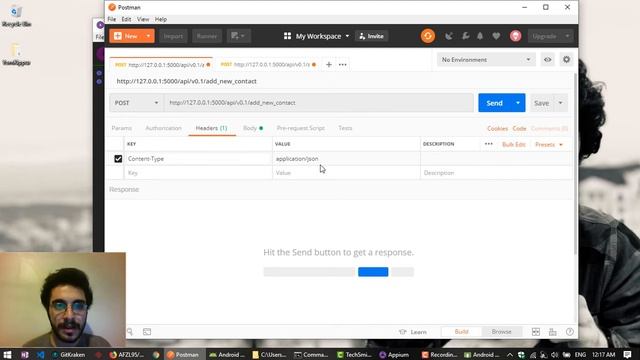The width and height of the screenshot is (640, 360).
Task: Click the request URL input field
Action: tap(319, 103)
